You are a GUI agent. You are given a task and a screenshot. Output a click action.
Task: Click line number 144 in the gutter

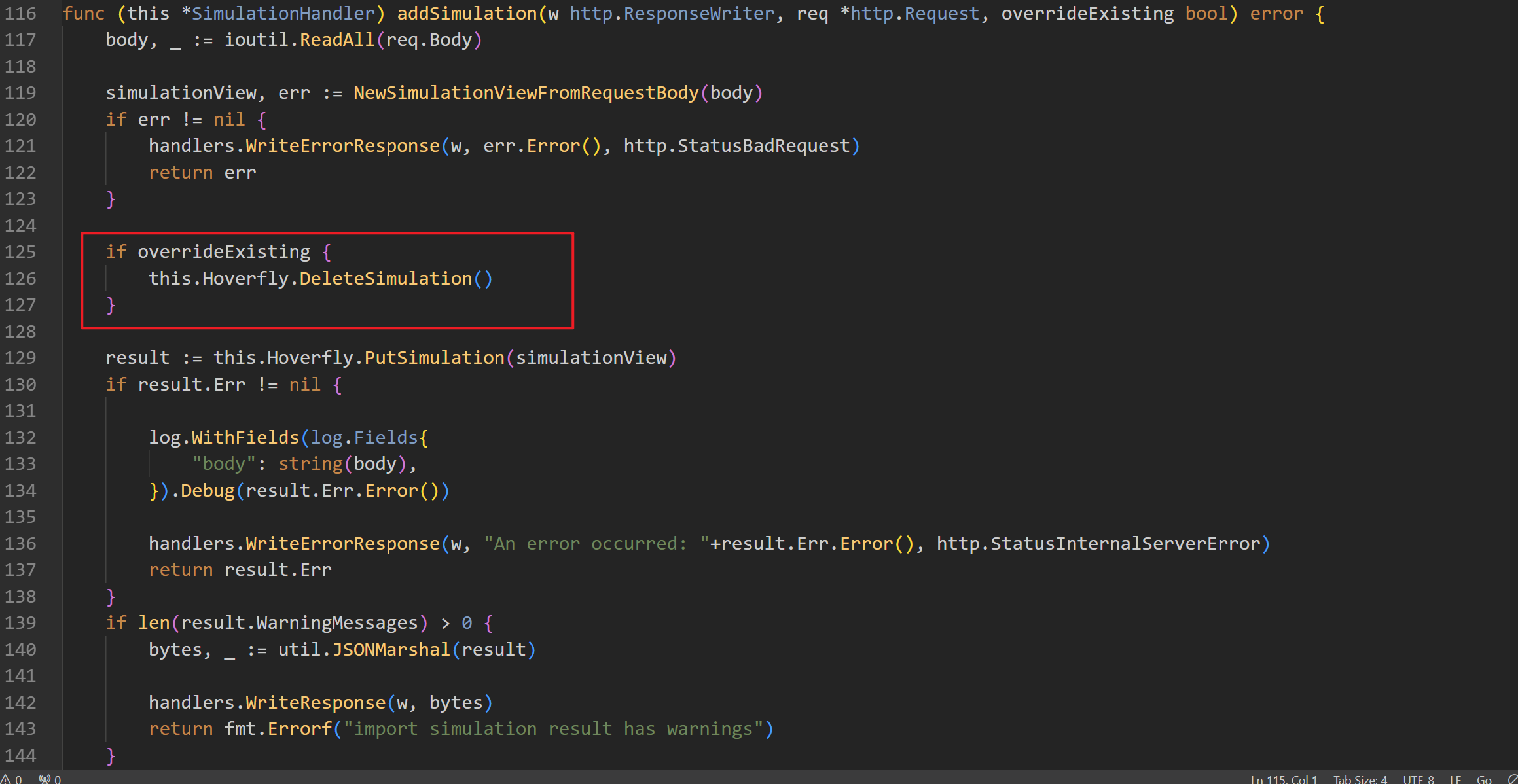tap(20, 755)
